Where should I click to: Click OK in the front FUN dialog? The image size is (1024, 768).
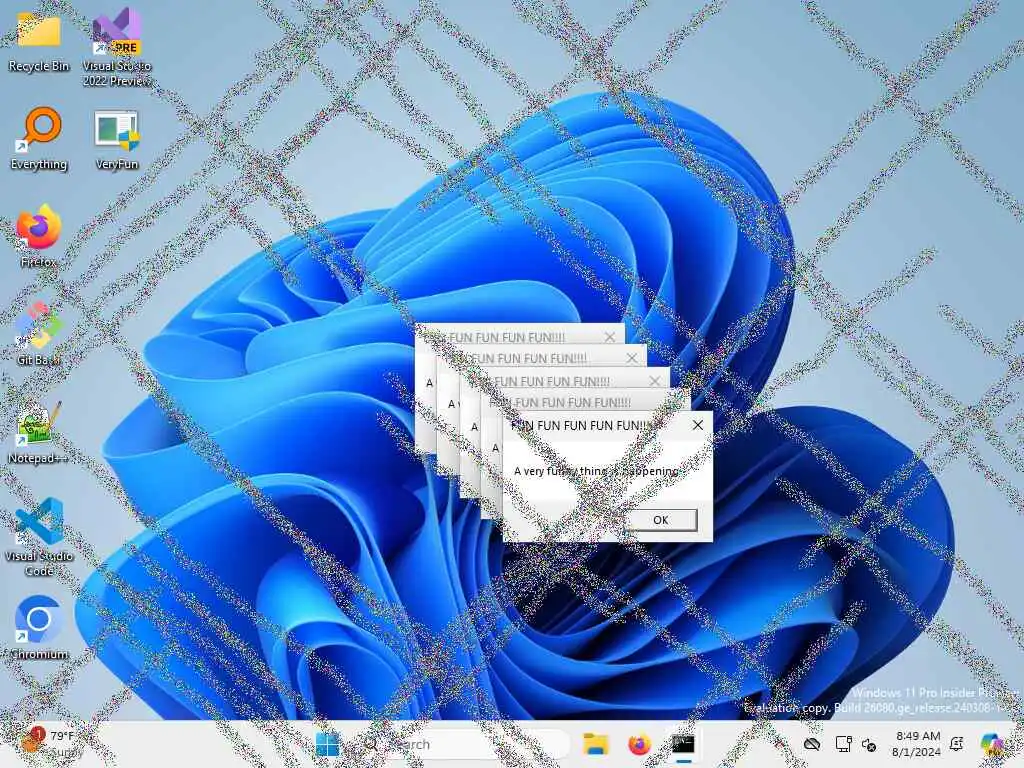pyautogui.click(x=661, y=520)
